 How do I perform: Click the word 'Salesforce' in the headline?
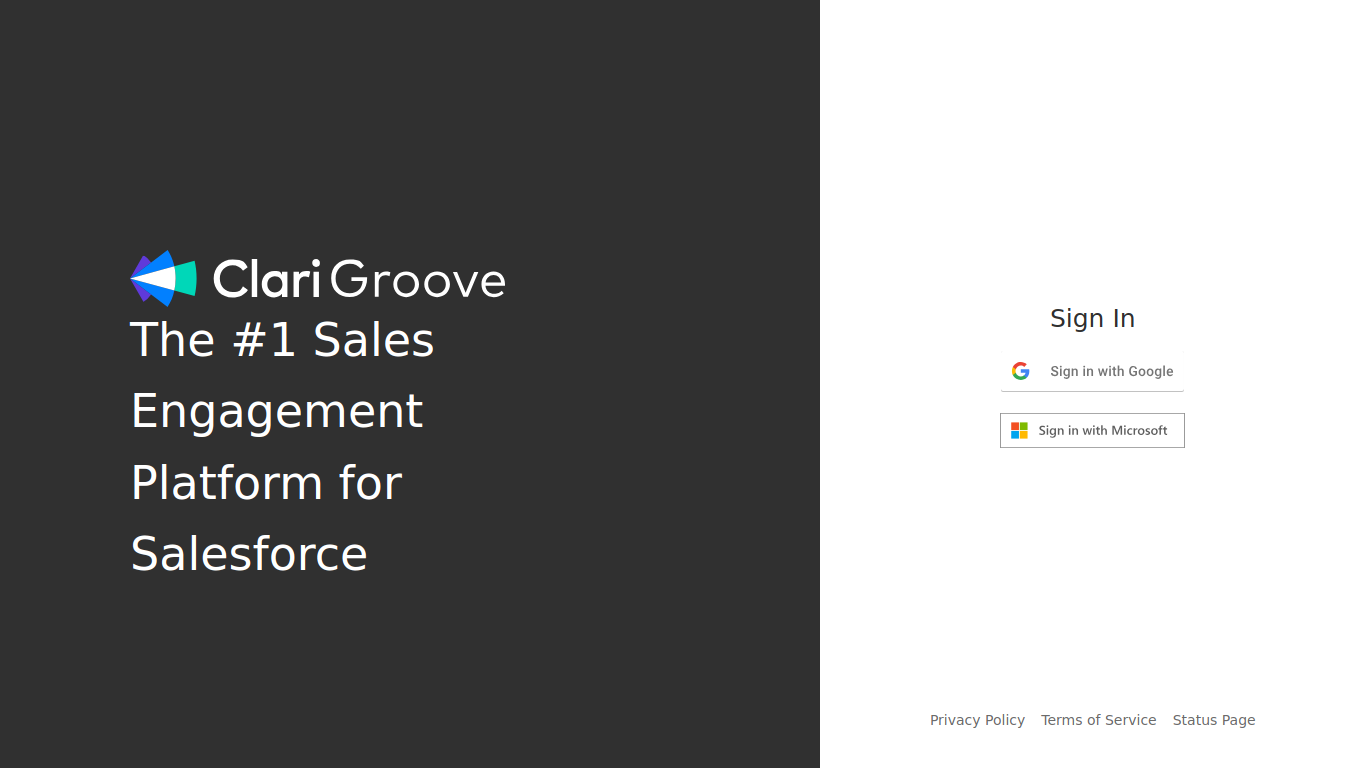[x=249, y=554]
